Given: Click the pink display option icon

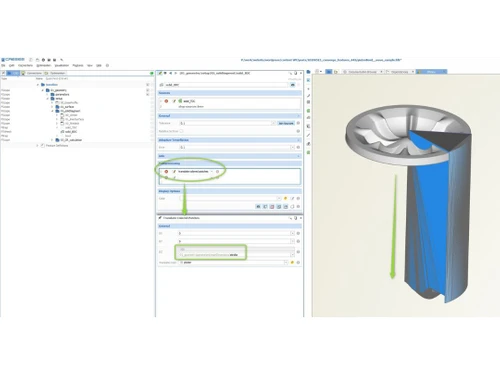Looking at the screenshot, I should [272, 207].
